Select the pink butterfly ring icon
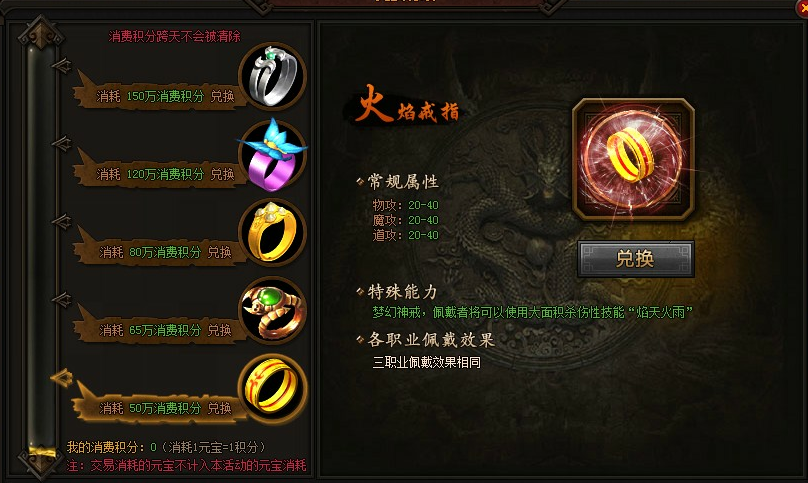The height and width of the screenshot is (483, 808). 273,155
